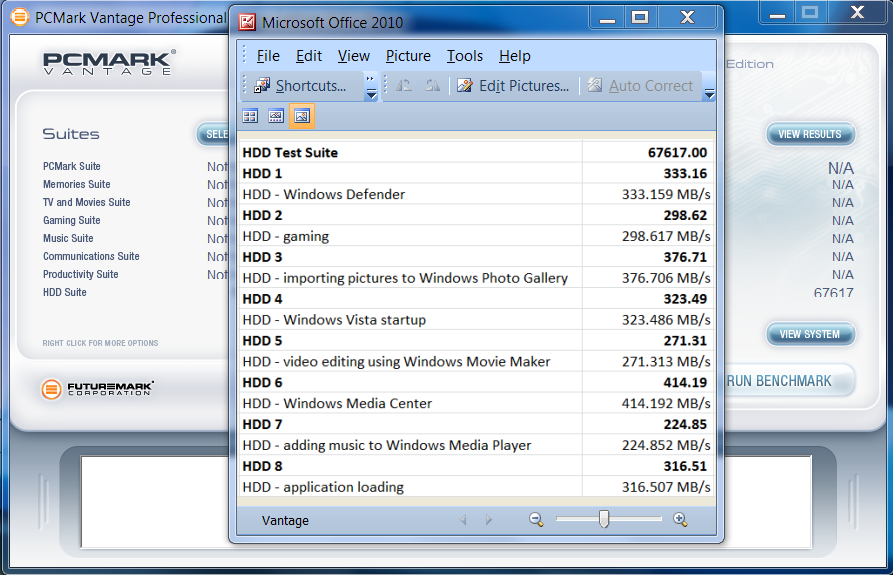Open the Shortcuts pane
Screen dimensions: 893x575
300,86
